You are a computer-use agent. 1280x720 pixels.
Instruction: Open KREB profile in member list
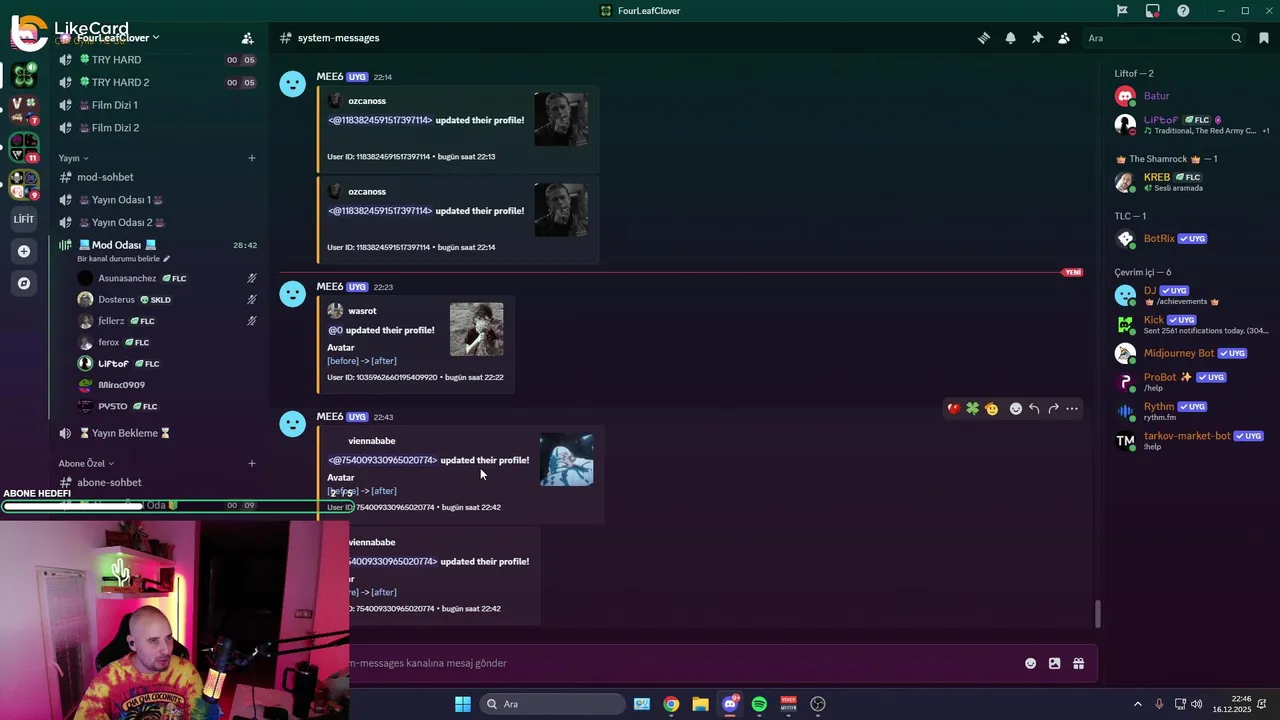(x=1191, y=182)
